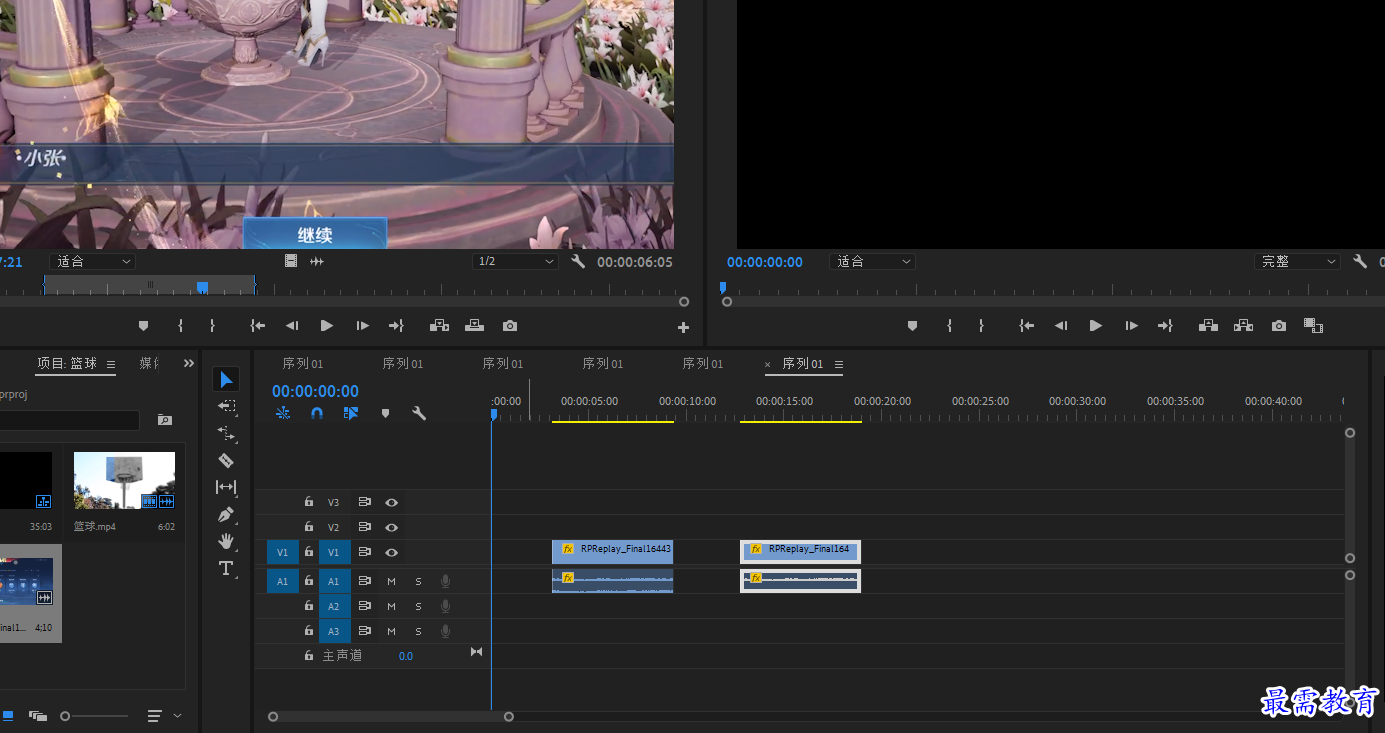The width and height of the screenshot is (1385, 733).
Task: Select the Slip tool
Action: (226, 487)
